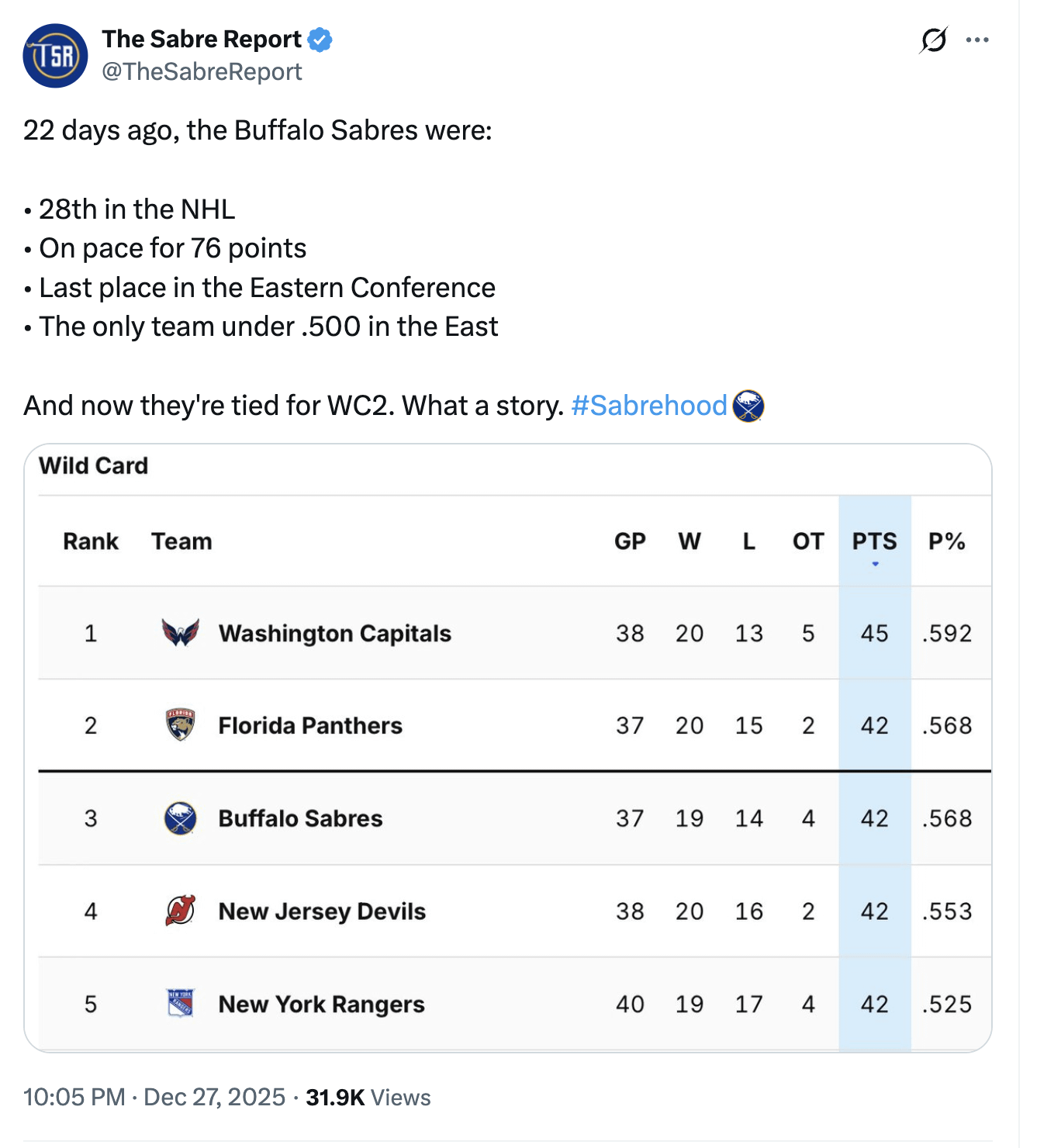Click the Buffalo Sabres logo in table
Viewport: 1061px width, 1148px height.
pos(181,818)
